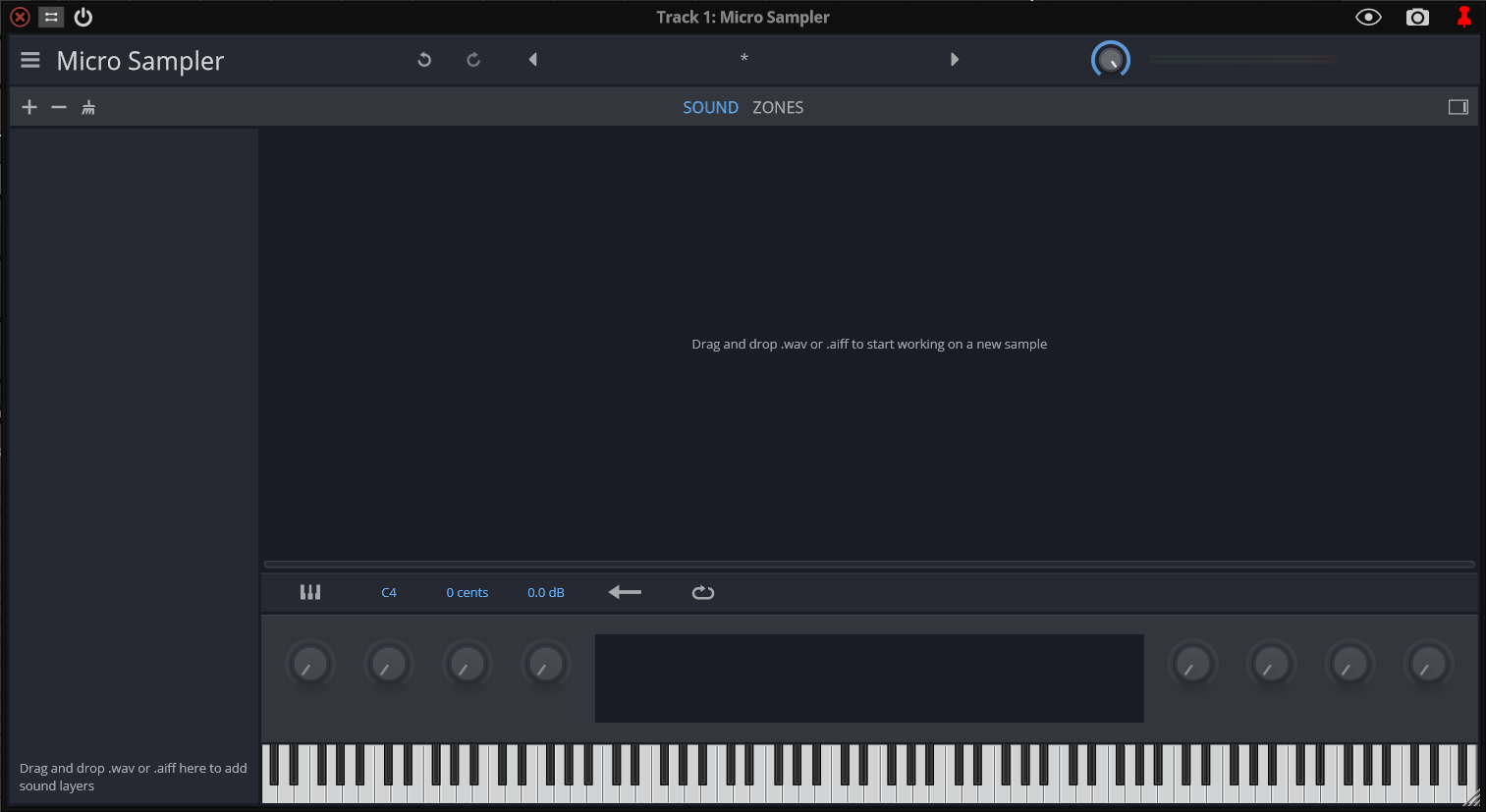Toggle the reverse playback arrow icon
This screenshot has width=1486, height=812.
pyautogui.click(x=625, y=592)
